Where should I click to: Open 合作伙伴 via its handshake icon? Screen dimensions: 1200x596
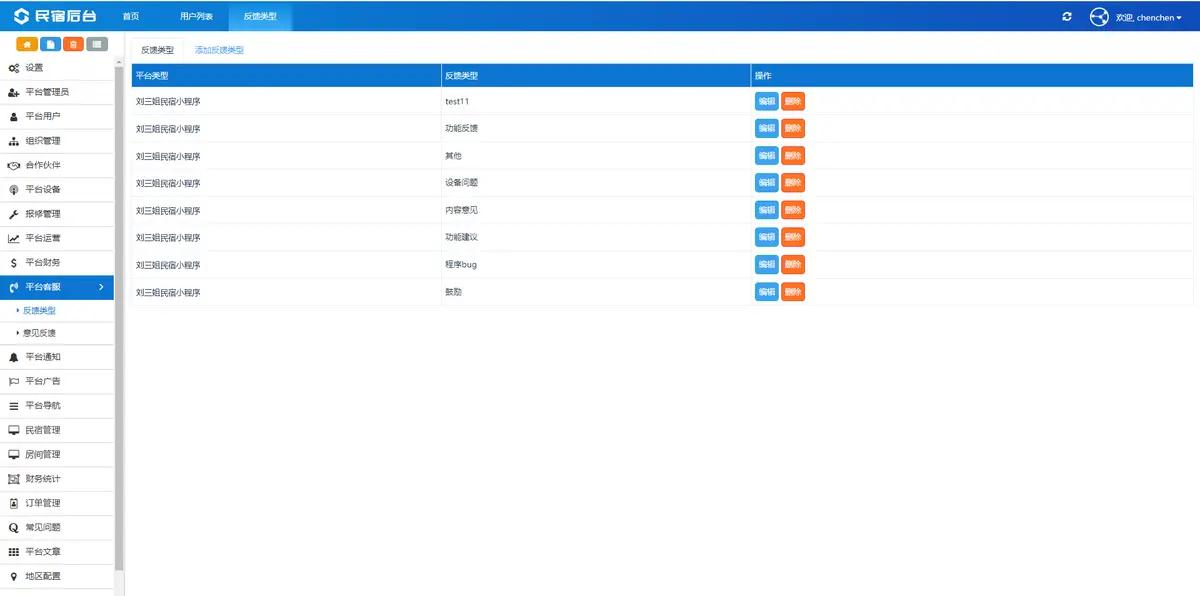point(14,165)
